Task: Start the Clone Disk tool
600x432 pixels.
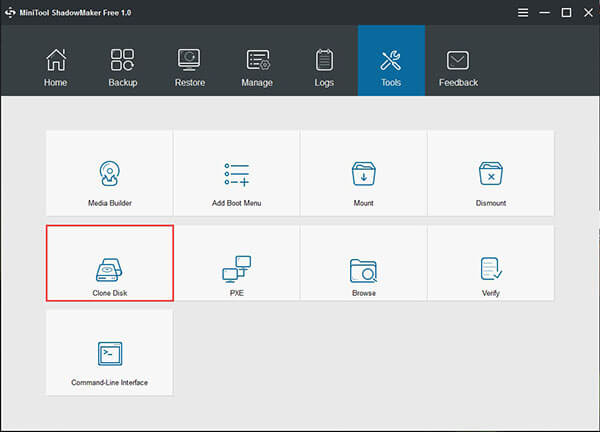Action: [x=110, y=263]
